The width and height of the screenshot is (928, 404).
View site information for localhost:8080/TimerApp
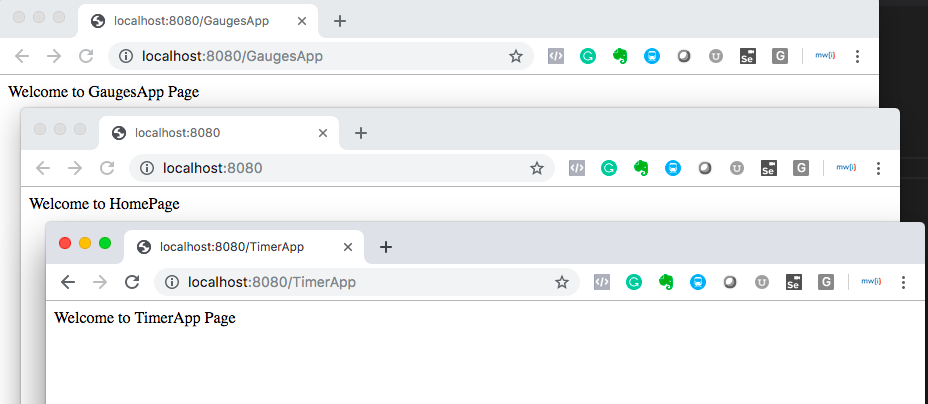(x=172, y=282)
